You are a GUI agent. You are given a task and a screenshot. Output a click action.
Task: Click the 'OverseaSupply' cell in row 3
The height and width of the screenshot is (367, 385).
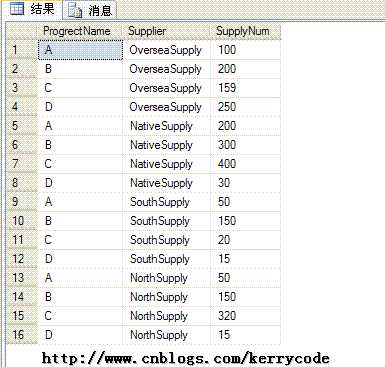pos(167,88)
